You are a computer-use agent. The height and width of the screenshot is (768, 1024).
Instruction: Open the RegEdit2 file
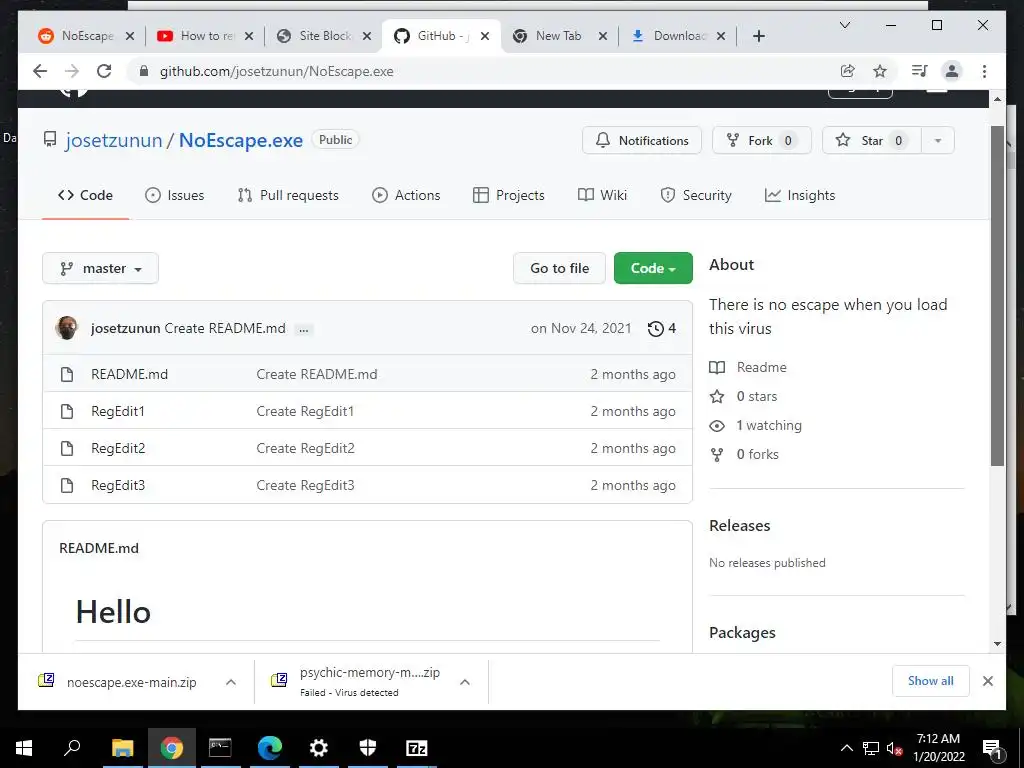tap(118, 449)
